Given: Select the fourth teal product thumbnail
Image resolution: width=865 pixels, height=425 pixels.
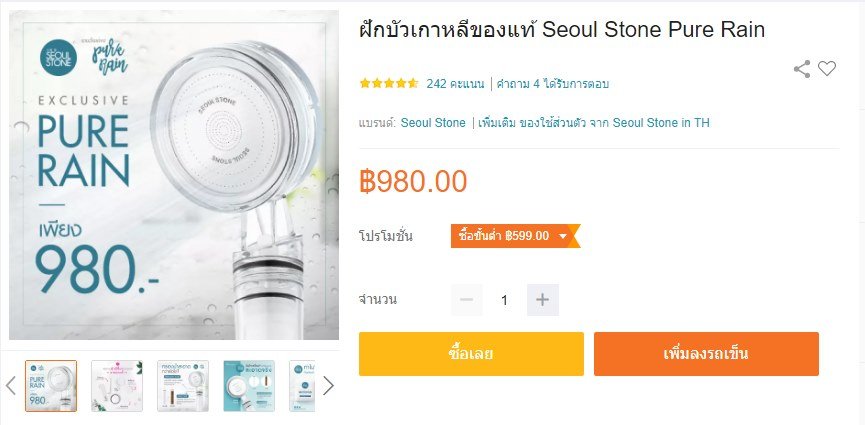Looking at the screenshot, I should pyautogui.click(x=249, y=386).
